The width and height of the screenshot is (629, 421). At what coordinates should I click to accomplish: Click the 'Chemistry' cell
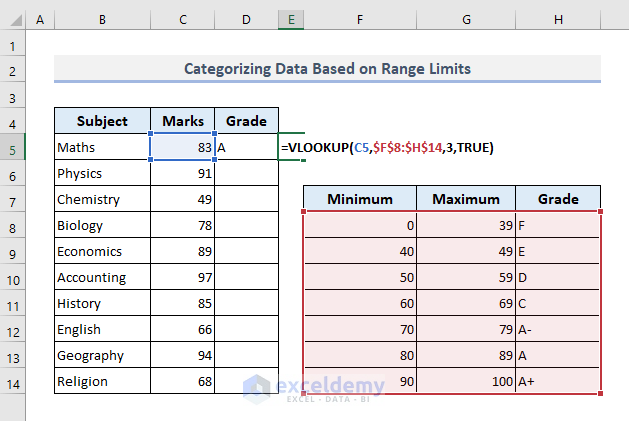(102, 199)
